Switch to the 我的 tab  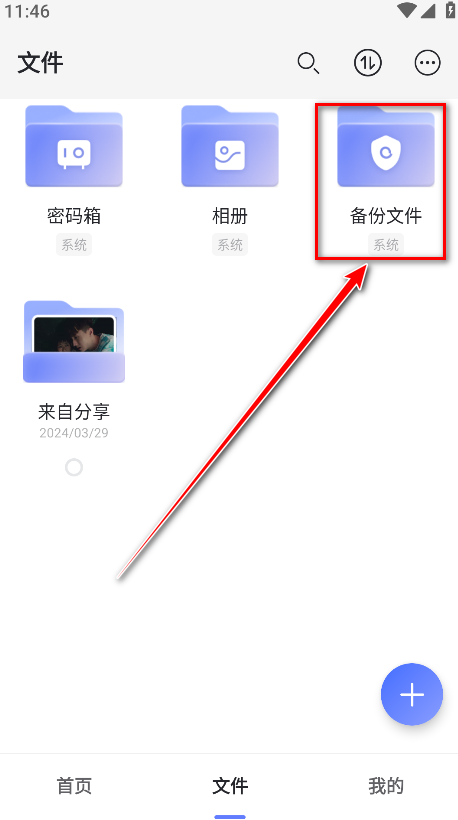click(386, 785)
